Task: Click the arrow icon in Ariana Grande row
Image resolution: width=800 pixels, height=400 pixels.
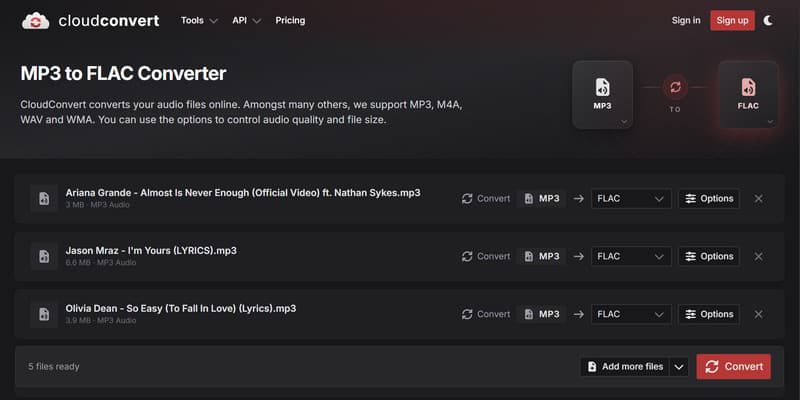Action: (x=578, y=198)
